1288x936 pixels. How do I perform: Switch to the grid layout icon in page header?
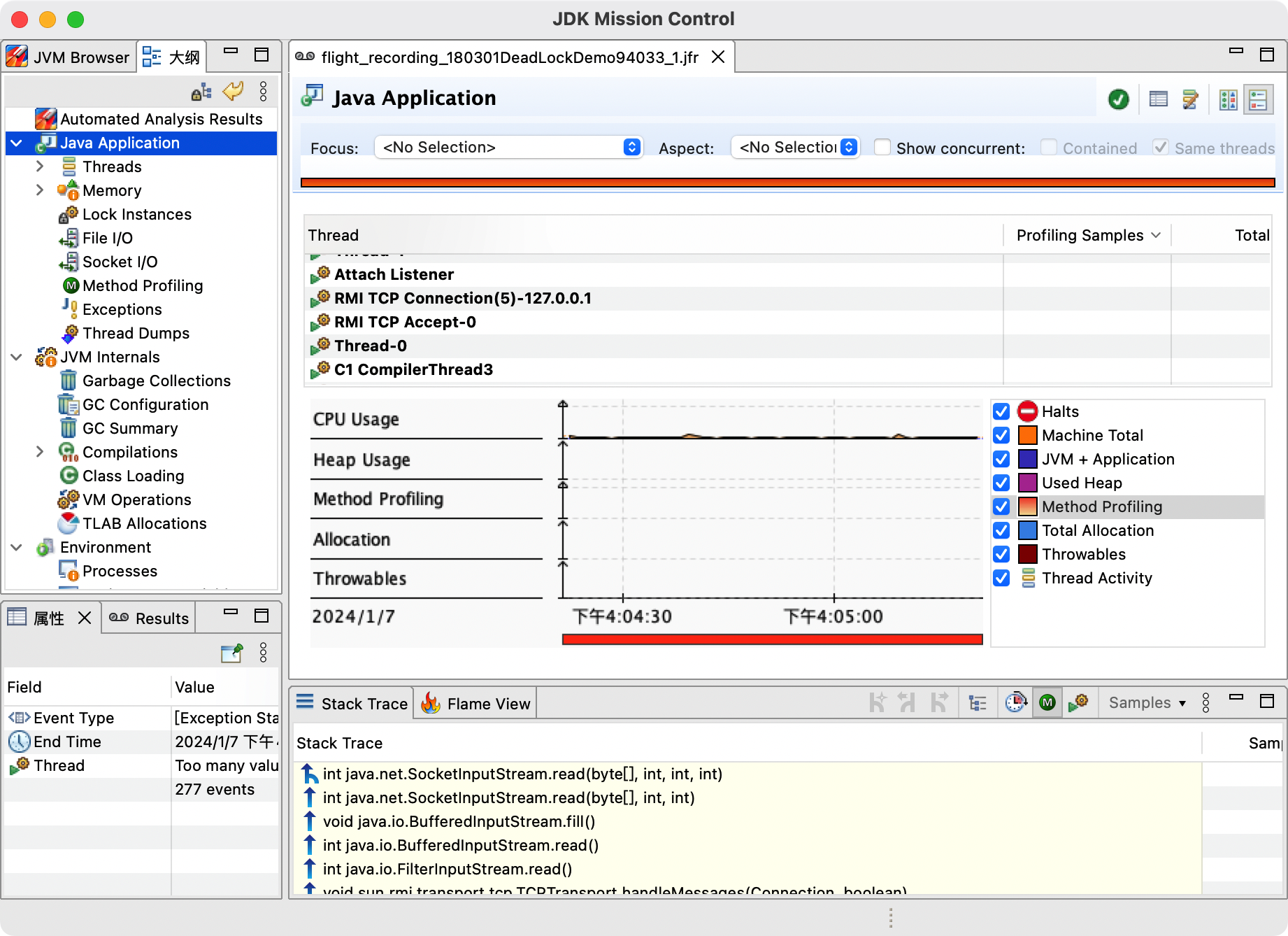click(x=1229, y=99)
